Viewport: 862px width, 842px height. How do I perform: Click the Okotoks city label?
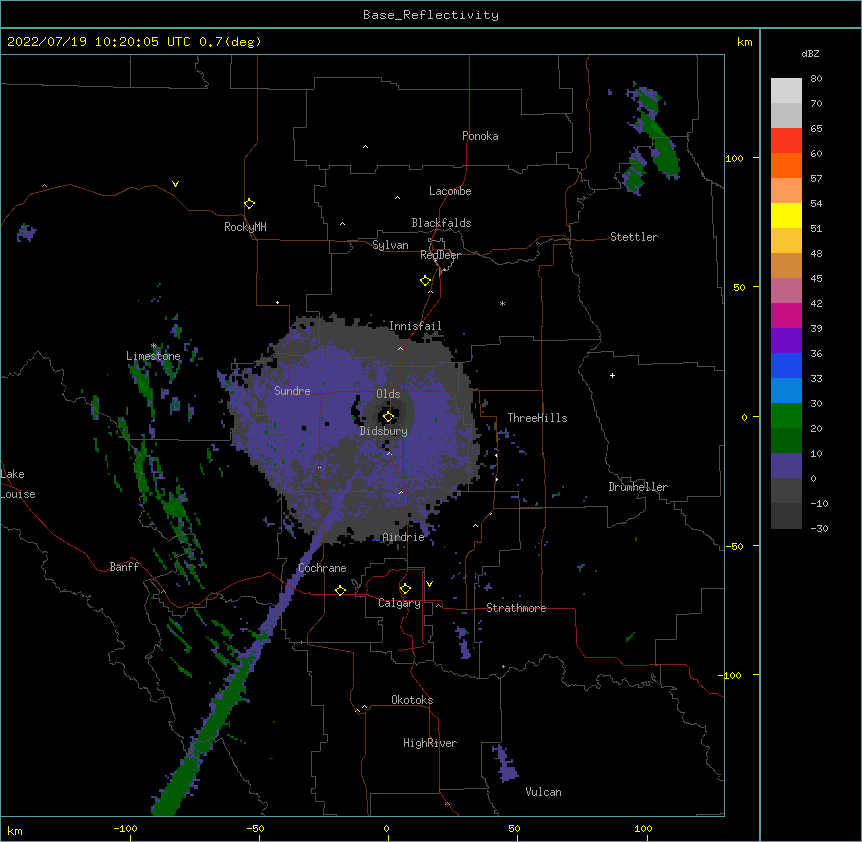tap(412, 700)
